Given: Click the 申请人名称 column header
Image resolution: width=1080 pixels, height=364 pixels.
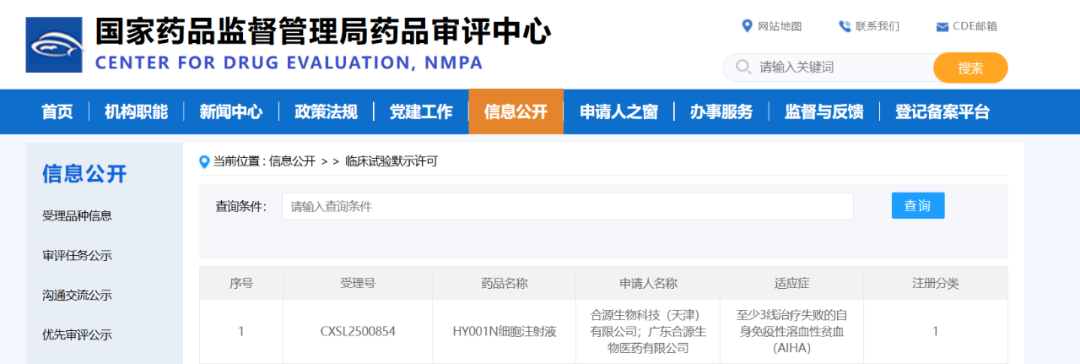Looking at the screenshot, I should [x=647, y=283].
